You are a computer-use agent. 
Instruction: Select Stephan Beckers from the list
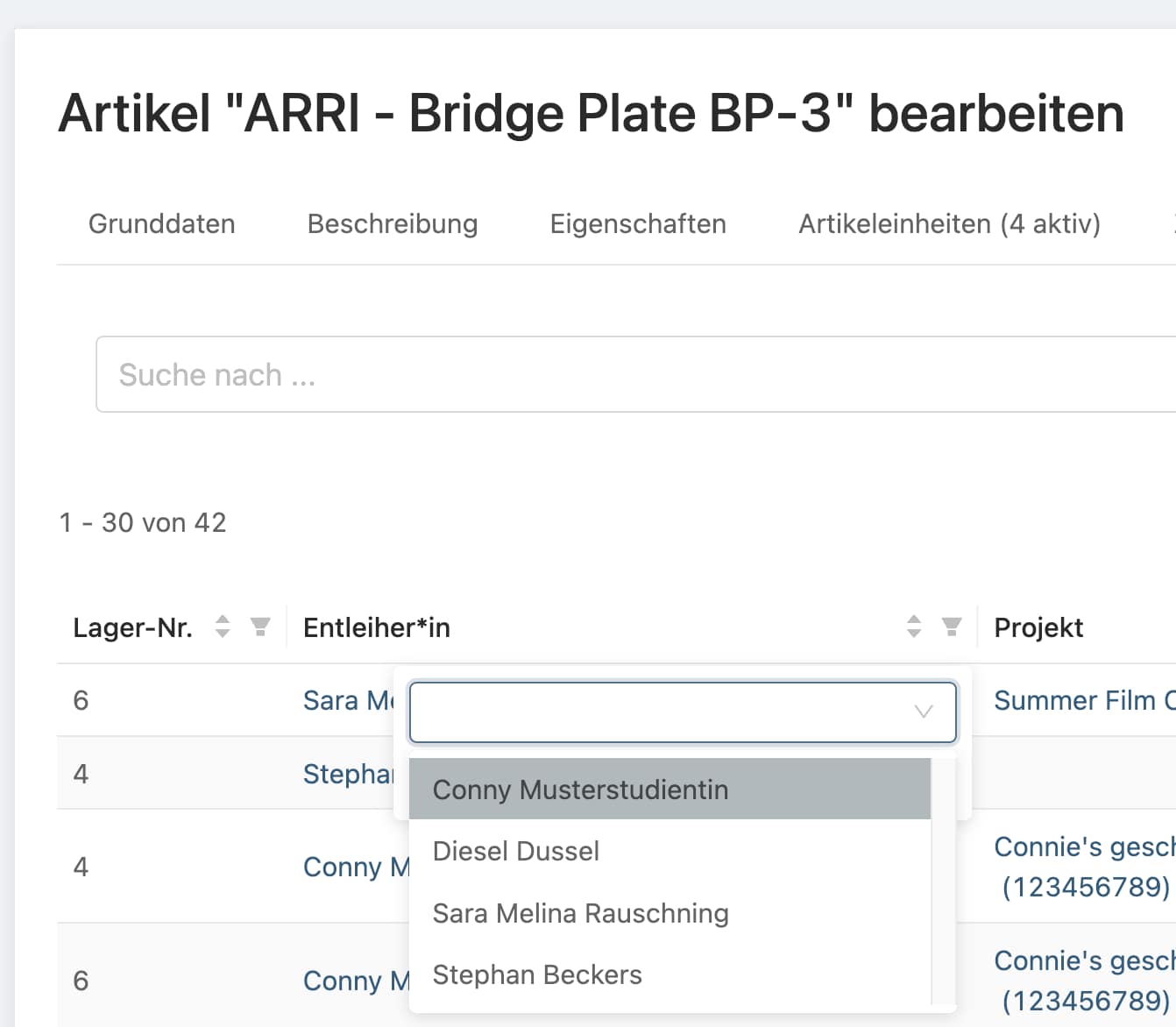537,974
